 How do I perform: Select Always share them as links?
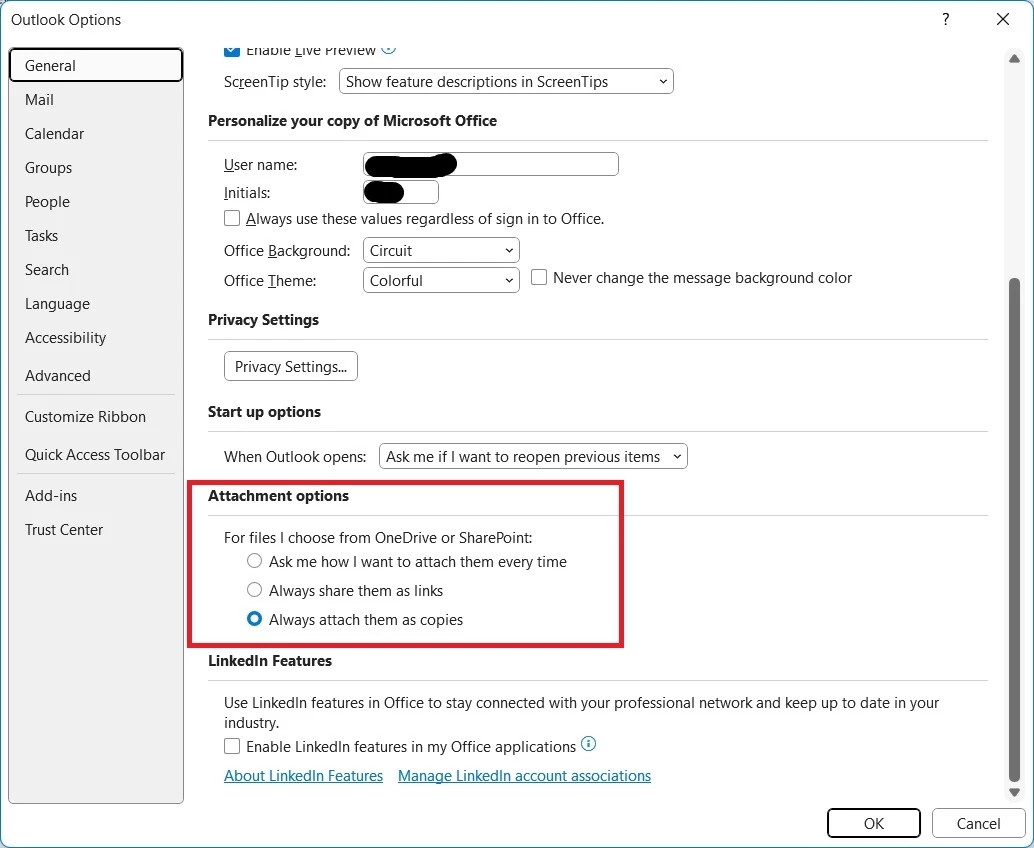click(x=254, y=590)
